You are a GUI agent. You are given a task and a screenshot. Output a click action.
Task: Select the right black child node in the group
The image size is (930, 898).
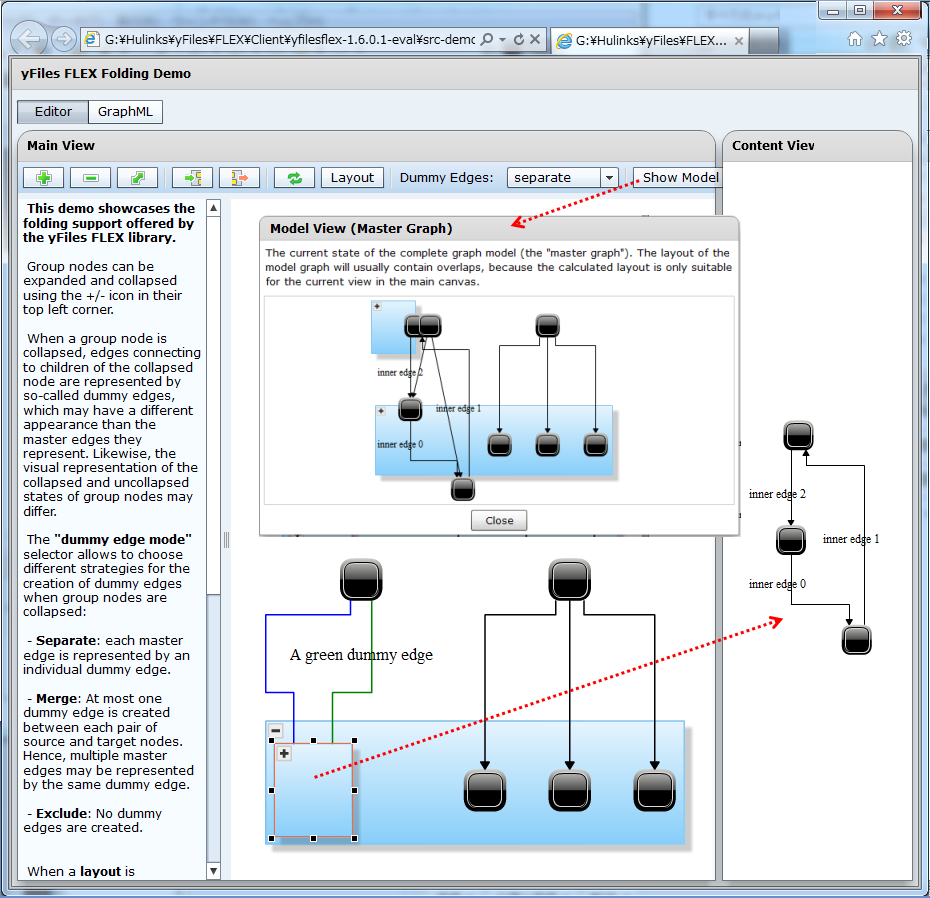tap(654, 790)
